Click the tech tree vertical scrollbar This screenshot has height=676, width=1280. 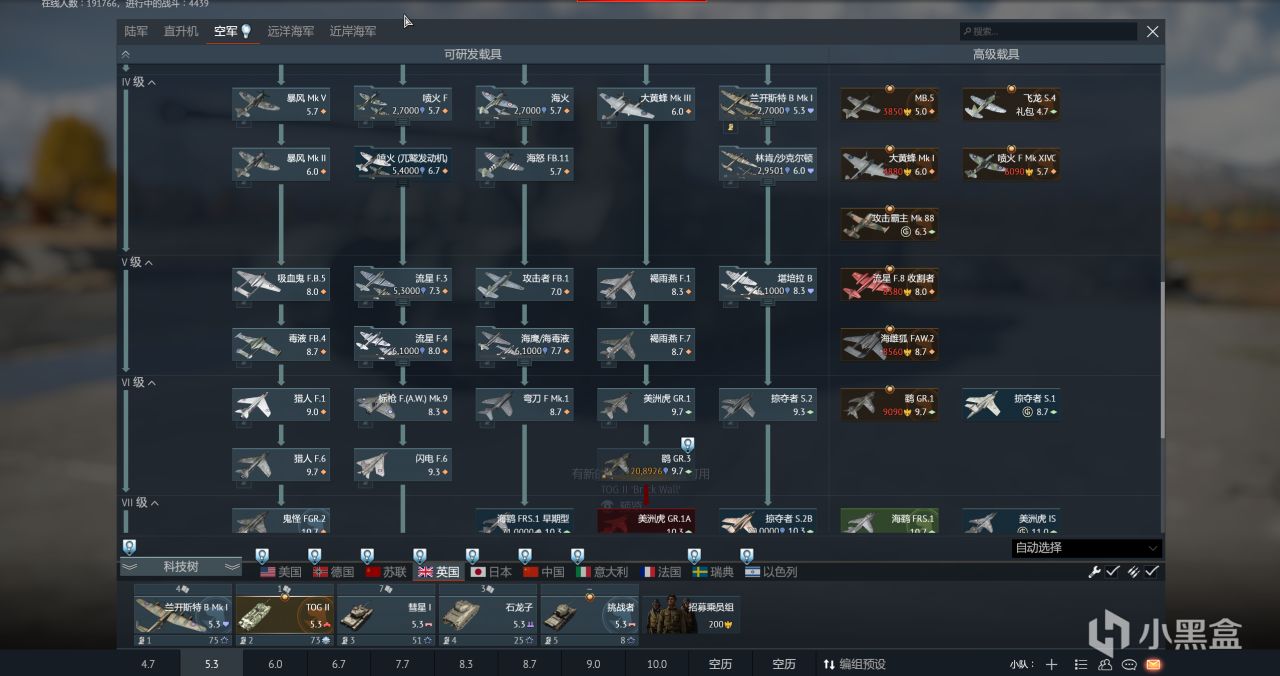1161,360
